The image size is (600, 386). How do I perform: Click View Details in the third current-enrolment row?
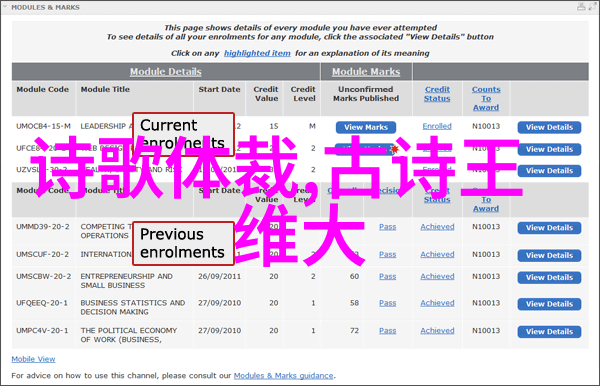click(549, 171)
